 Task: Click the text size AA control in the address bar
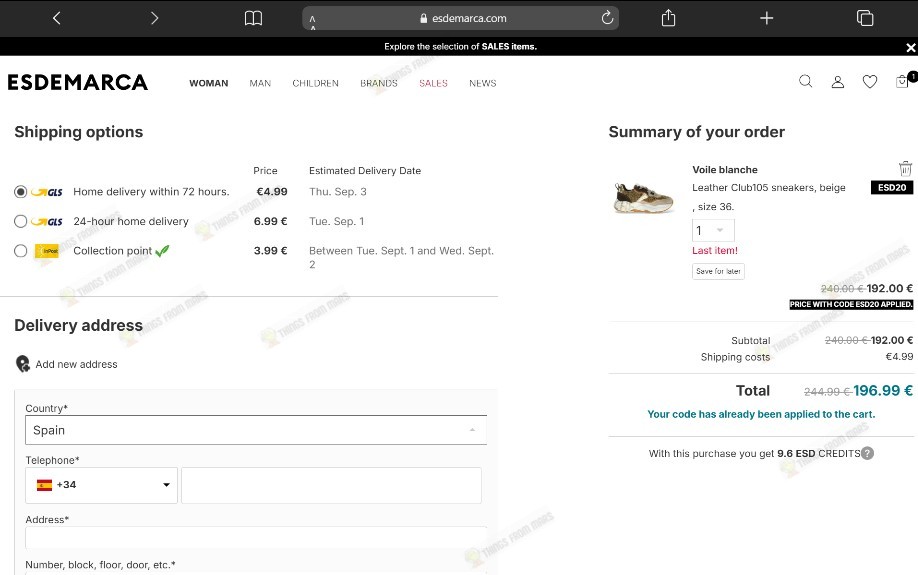313,22
